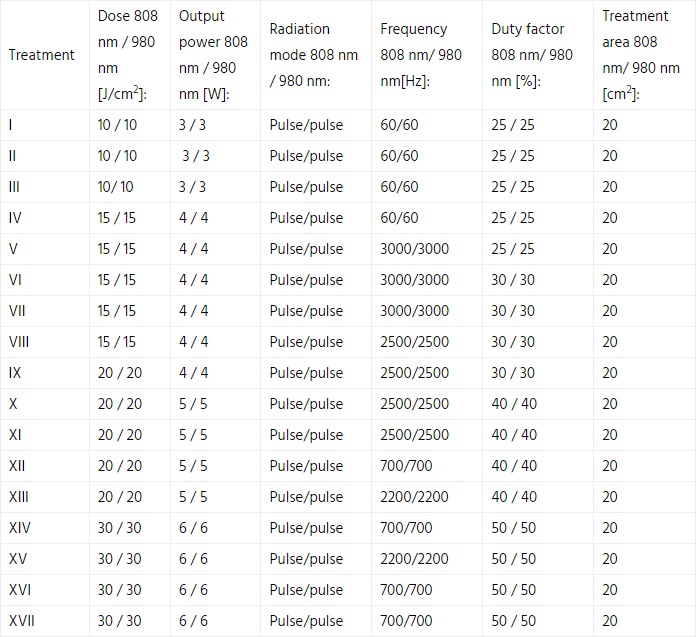Click the 2500/2500 frequency in row VIII
696x637 pixels.
(415, 342)
